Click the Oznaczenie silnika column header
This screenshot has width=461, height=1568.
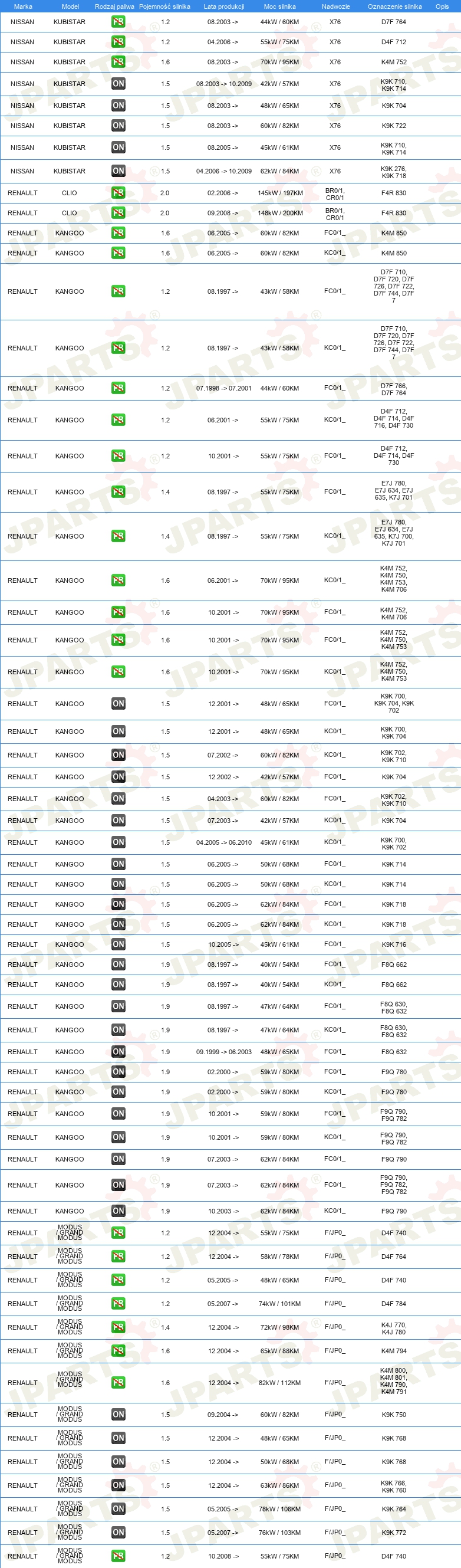[395, 6]
